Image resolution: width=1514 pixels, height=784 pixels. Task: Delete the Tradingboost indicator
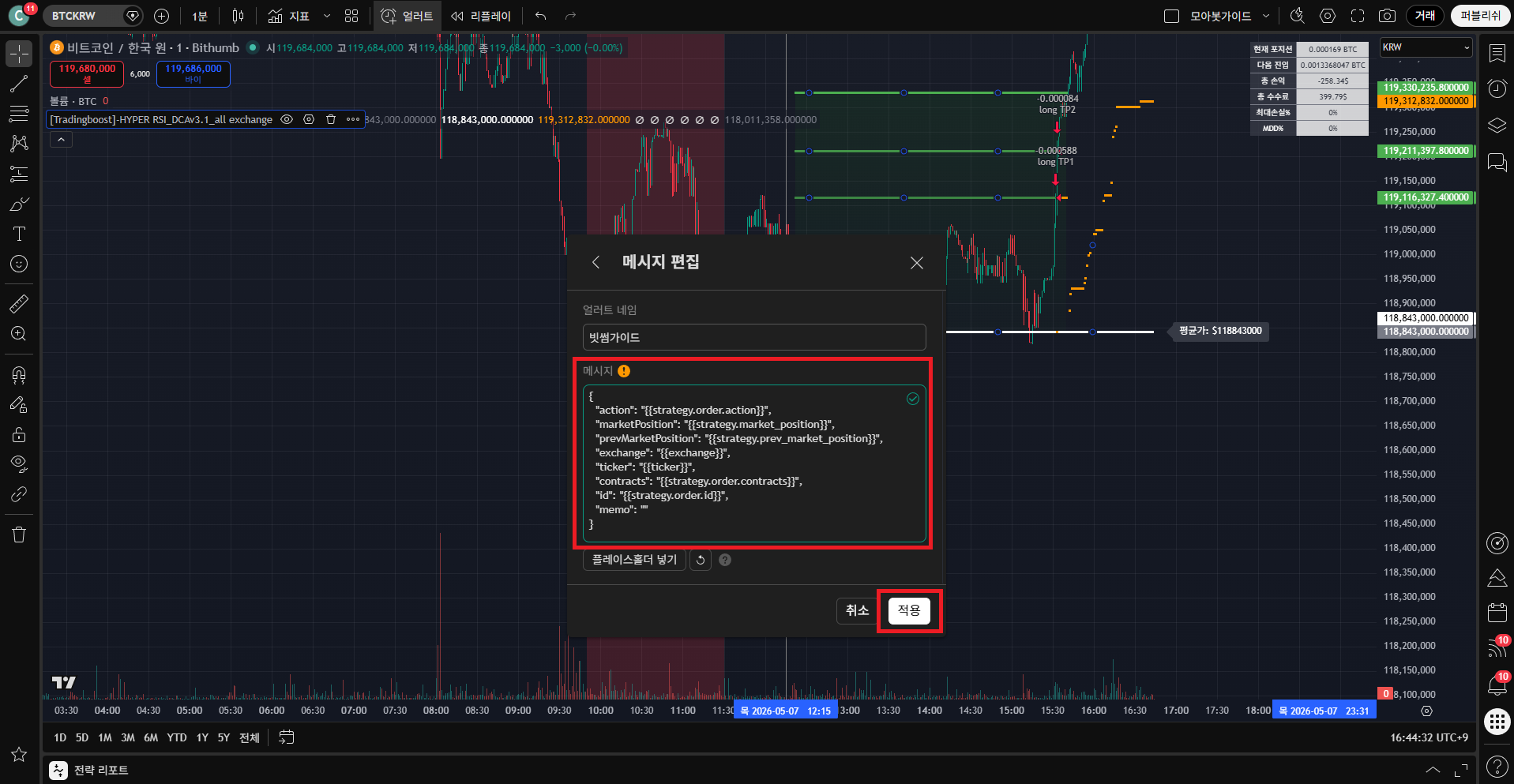coord(331,119)
